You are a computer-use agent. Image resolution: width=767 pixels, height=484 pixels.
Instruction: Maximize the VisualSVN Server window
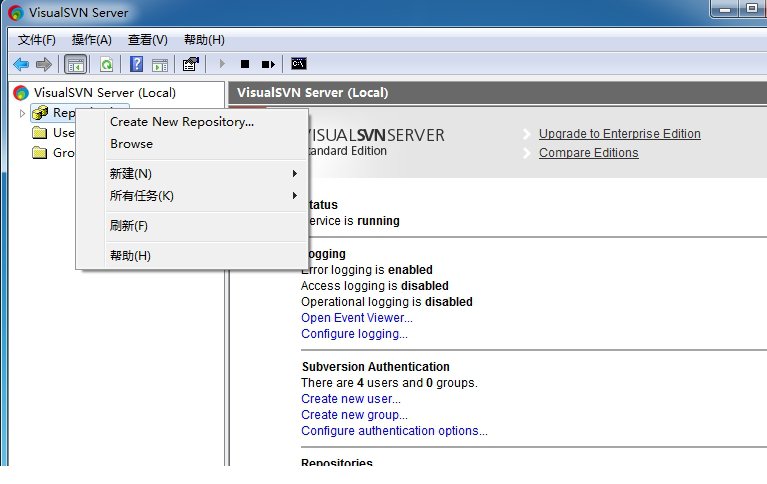751,9
